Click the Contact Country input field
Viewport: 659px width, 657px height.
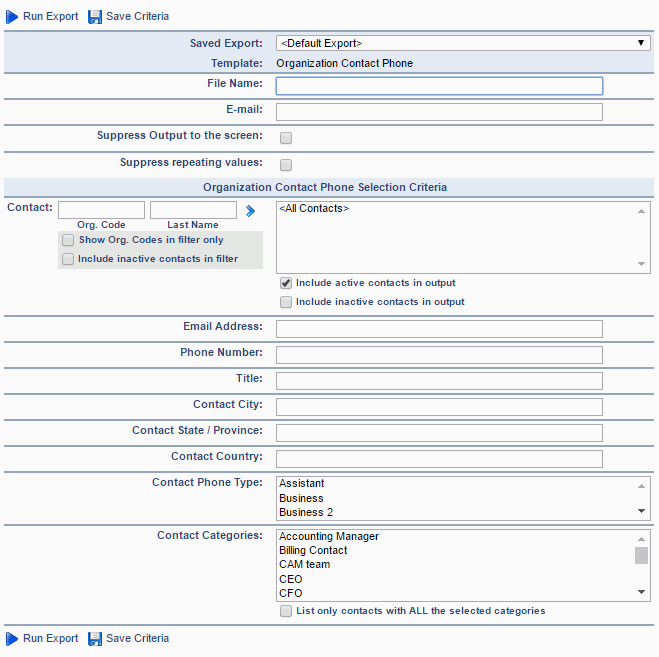(x=439, y=459)
